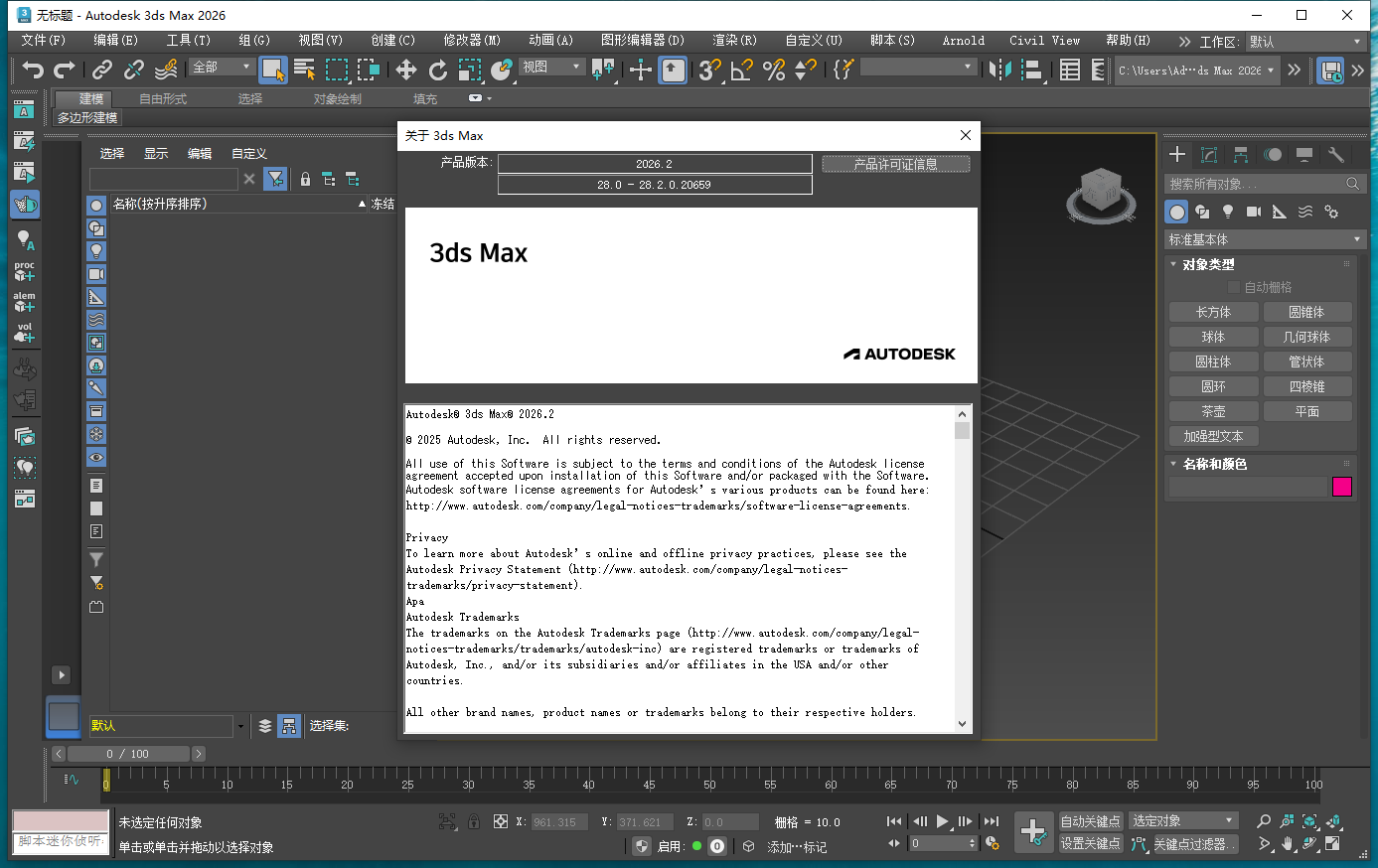This screenshot has width=1378, height=868.
Task: Select the Cameras creation category icon
Action: [x=1254, y=212]
